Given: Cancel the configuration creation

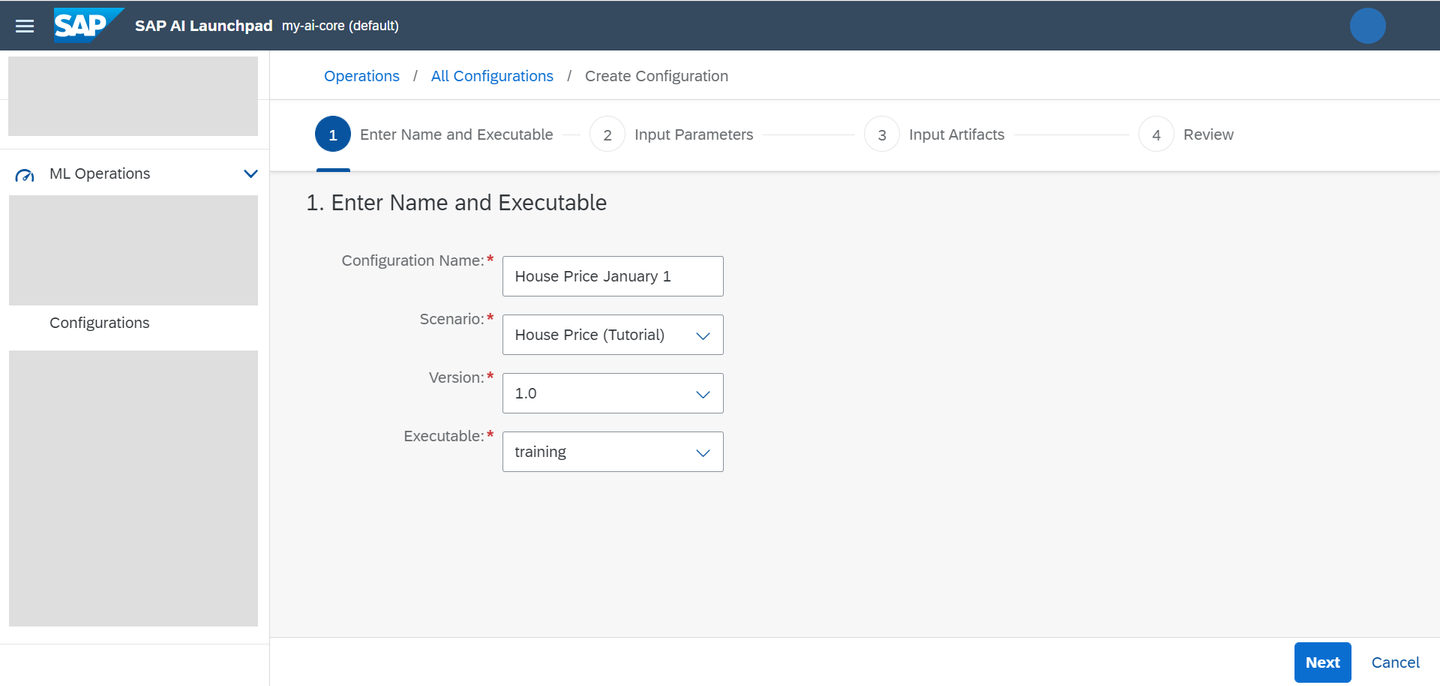Looking at the screenshot, I should (x=1395, y=662).
